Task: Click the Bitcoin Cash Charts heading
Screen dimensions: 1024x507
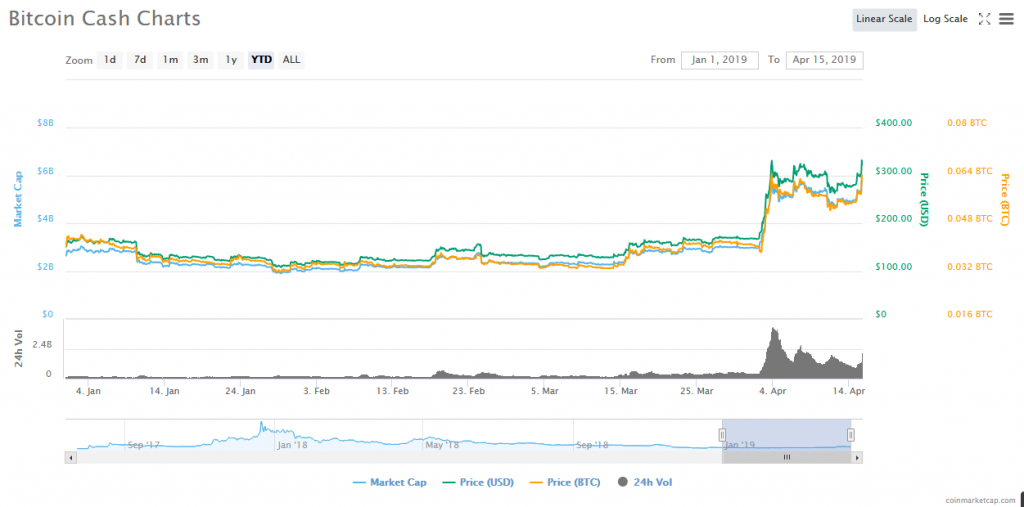Action: [104, 19]
